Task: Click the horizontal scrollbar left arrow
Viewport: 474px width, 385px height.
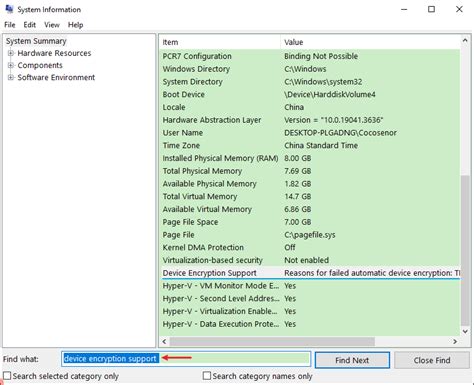Action: click(164, 342)
